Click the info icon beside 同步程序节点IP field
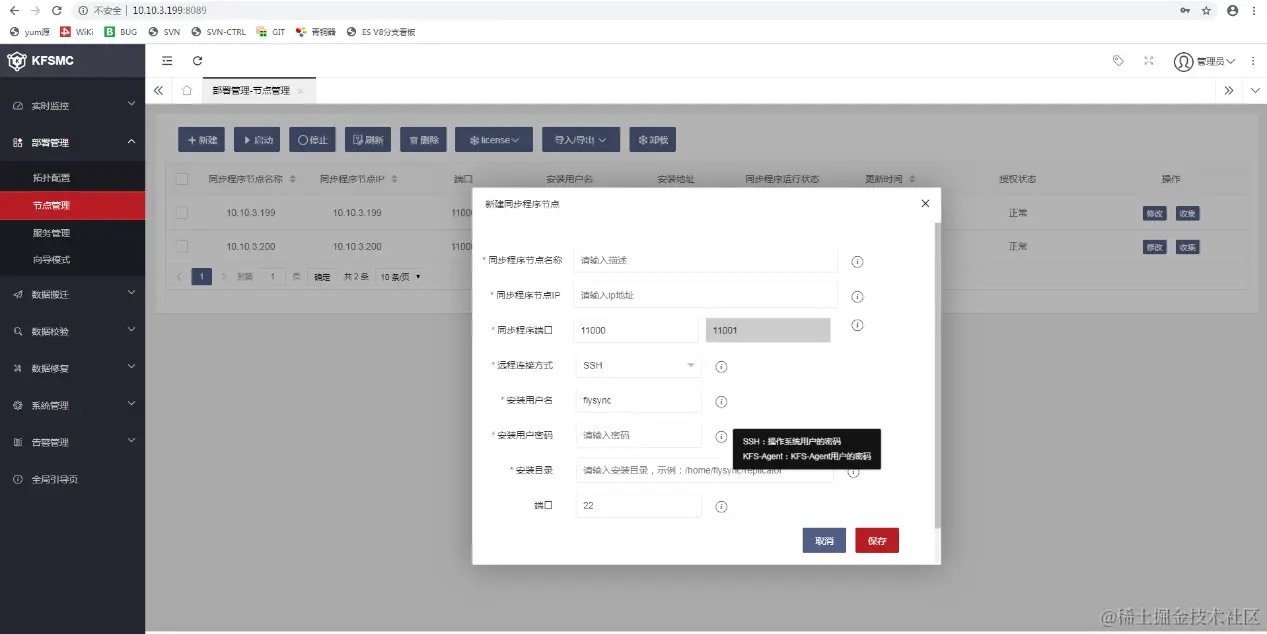The width and height of the screenshot is (1267, 634). (857, 297)
